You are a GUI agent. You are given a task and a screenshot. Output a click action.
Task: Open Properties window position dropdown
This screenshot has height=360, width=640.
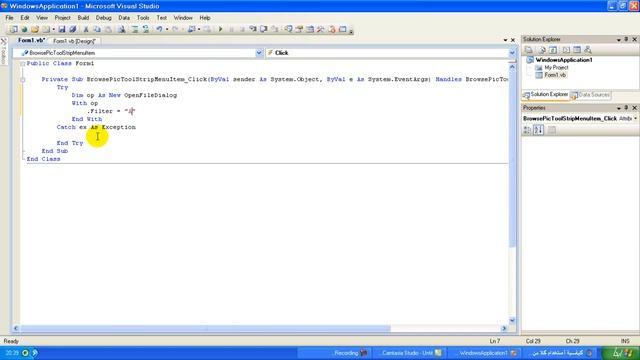point(619,108)
